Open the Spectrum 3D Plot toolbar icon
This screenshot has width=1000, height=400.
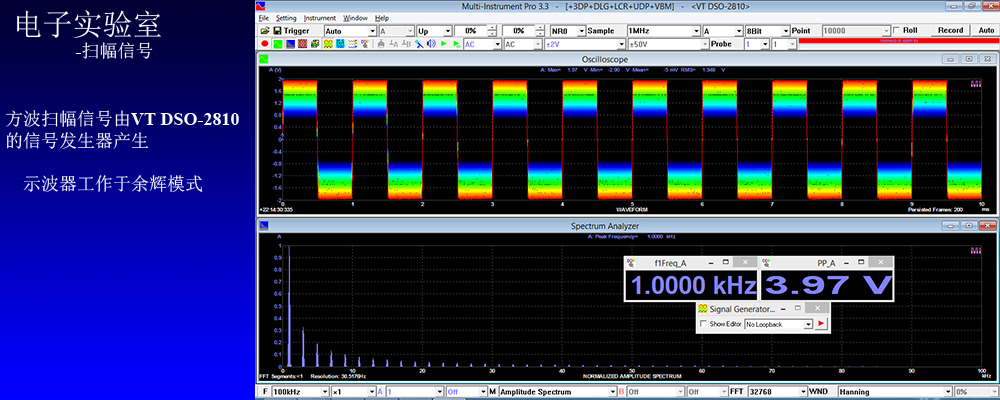315,44
